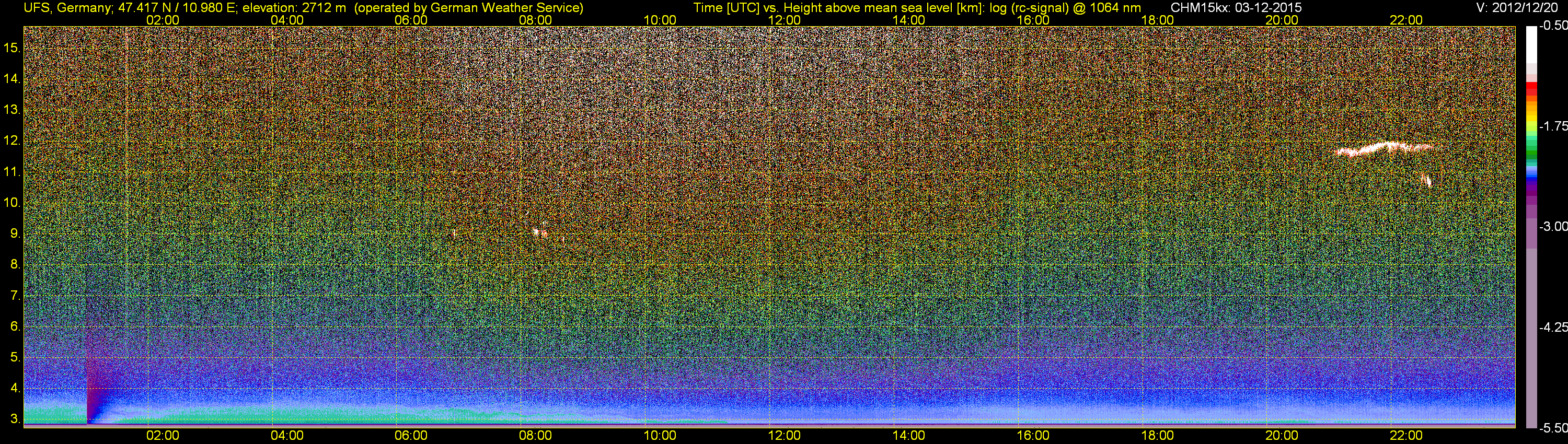1568x444 pixels.
Task: Click the 6 km height axis label
Action: coord(14,326)
